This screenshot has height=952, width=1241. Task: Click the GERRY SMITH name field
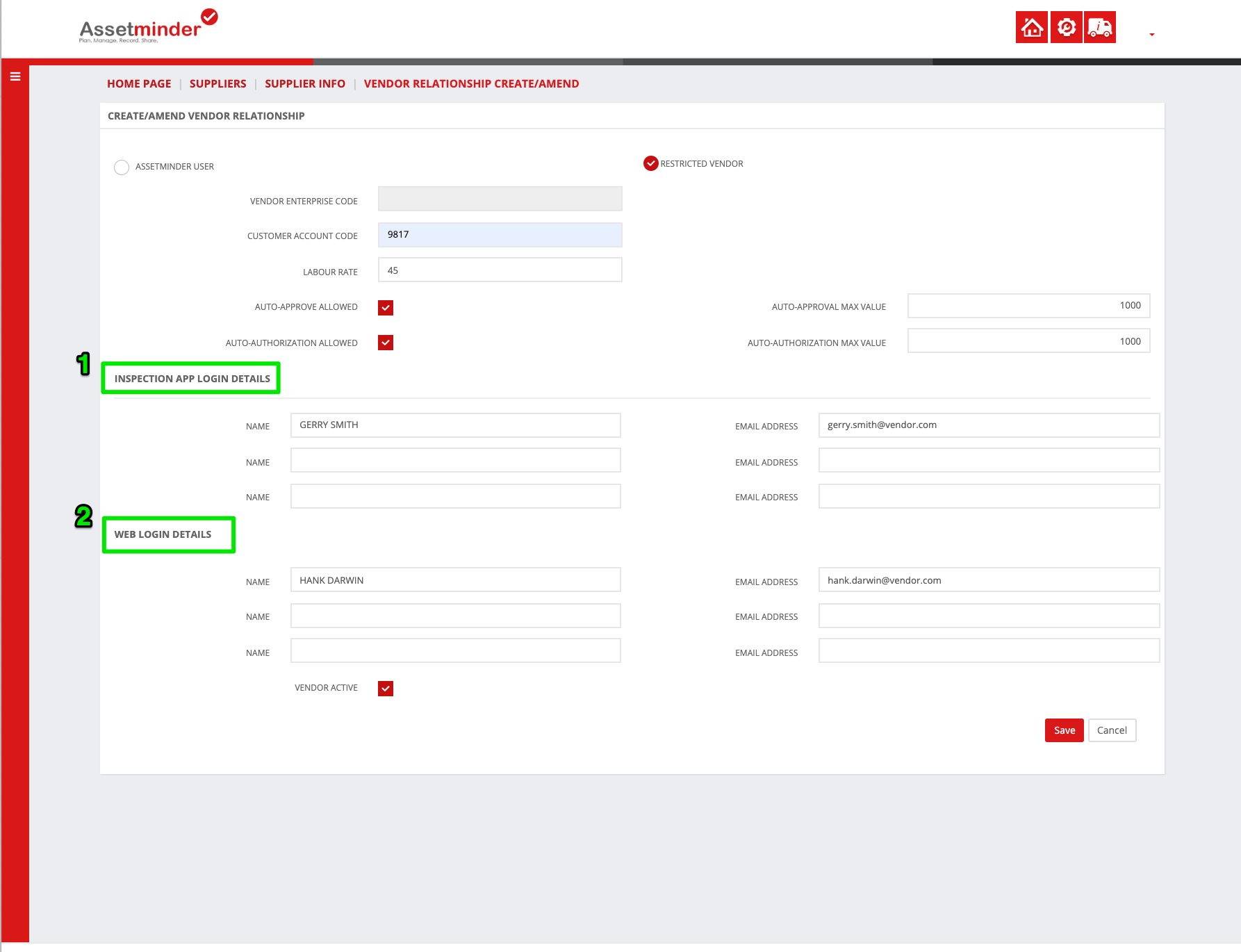coord(456,425)
